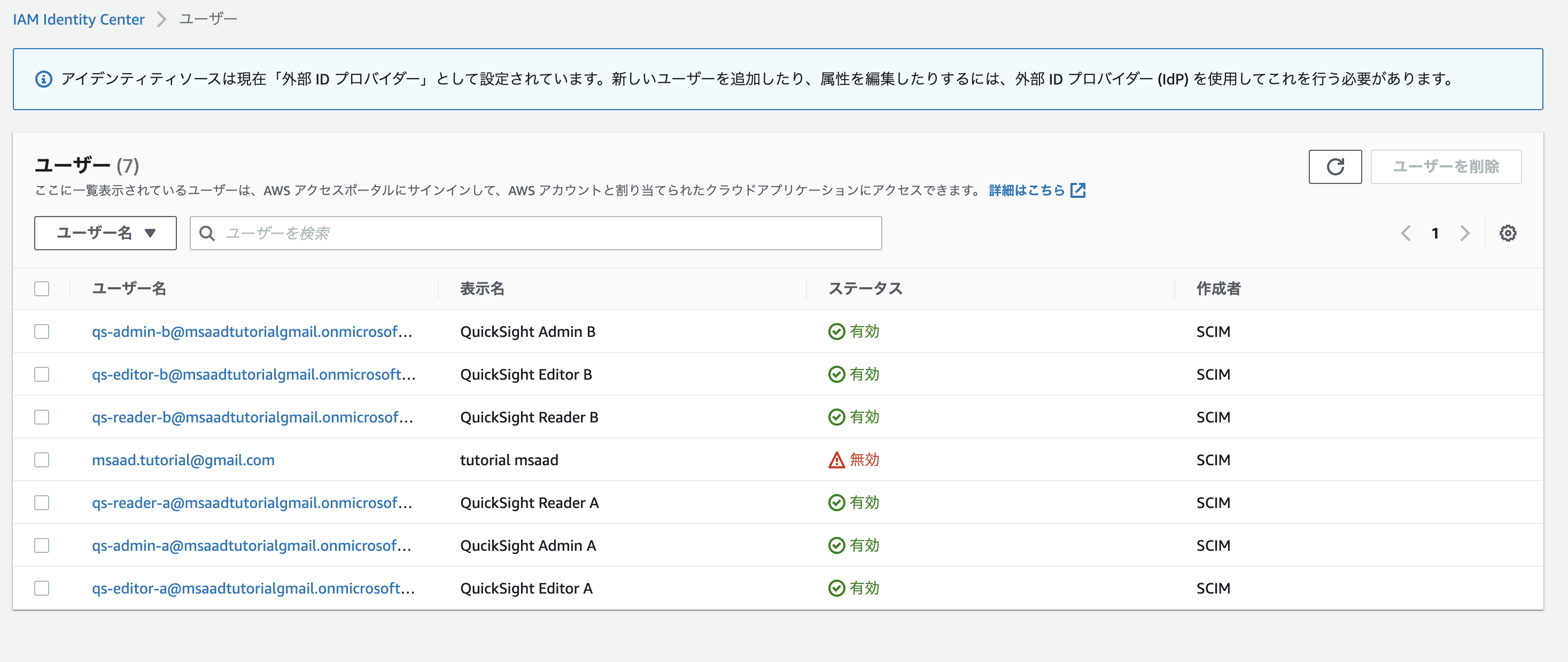Select checkbox for qs-admin-b user row

pyautogui.click(x=42, y=332)
